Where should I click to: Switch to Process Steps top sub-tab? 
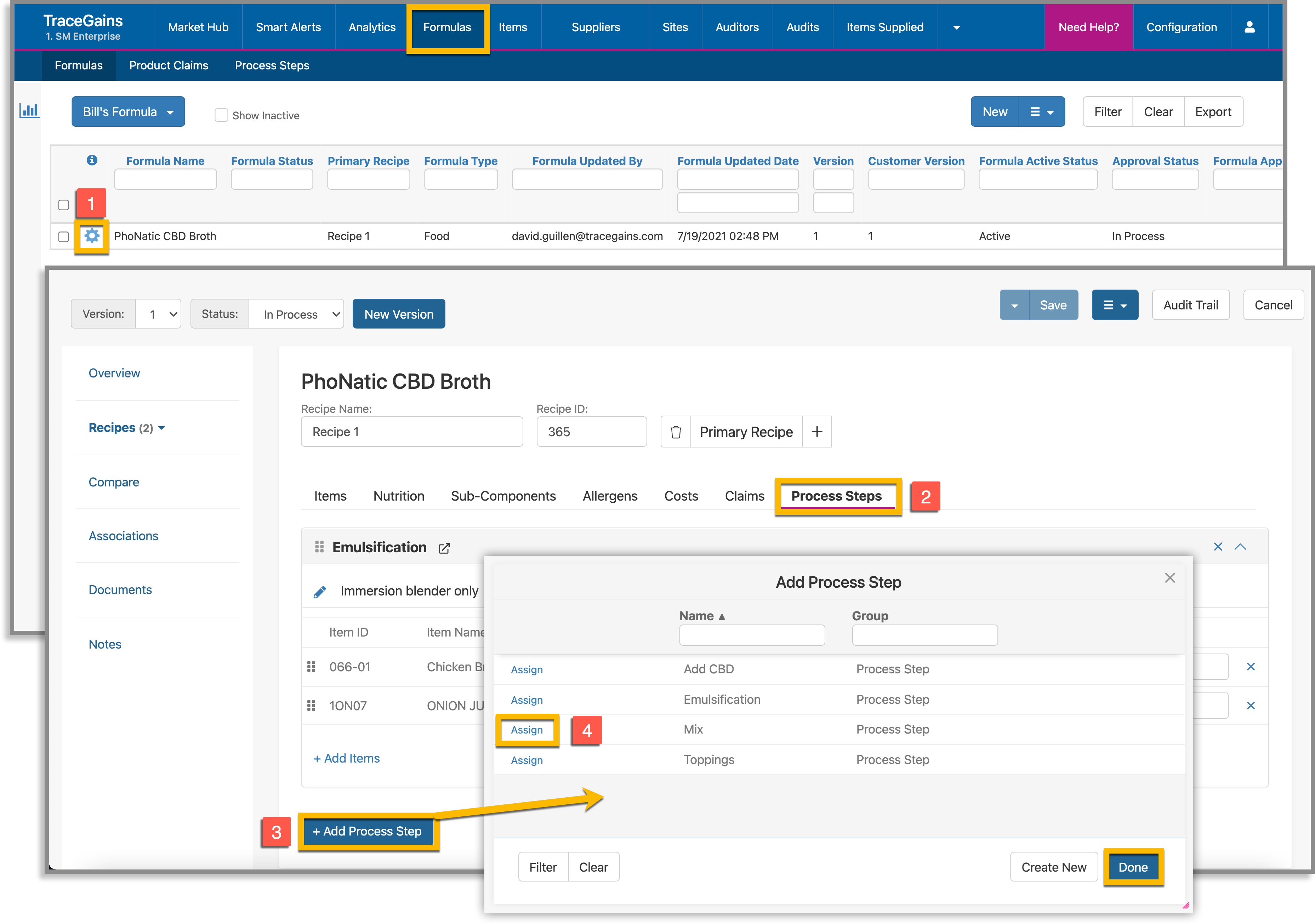(x=272, y=65)
